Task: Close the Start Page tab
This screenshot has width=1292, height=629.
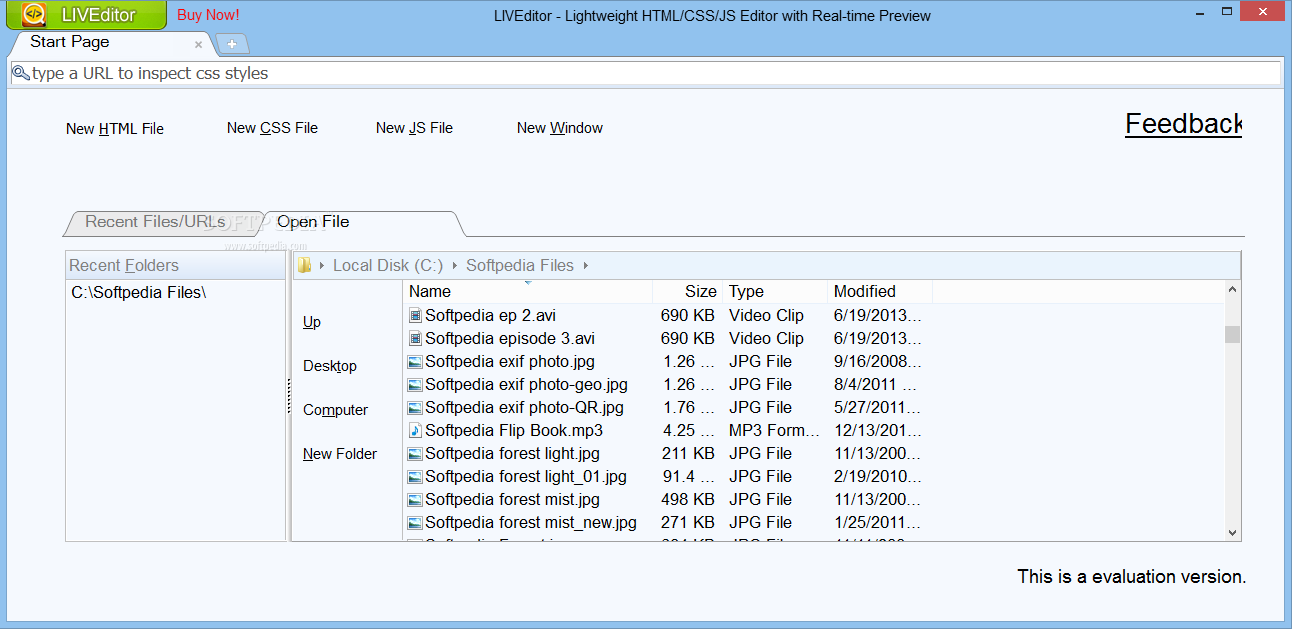Action: point(198,44)
